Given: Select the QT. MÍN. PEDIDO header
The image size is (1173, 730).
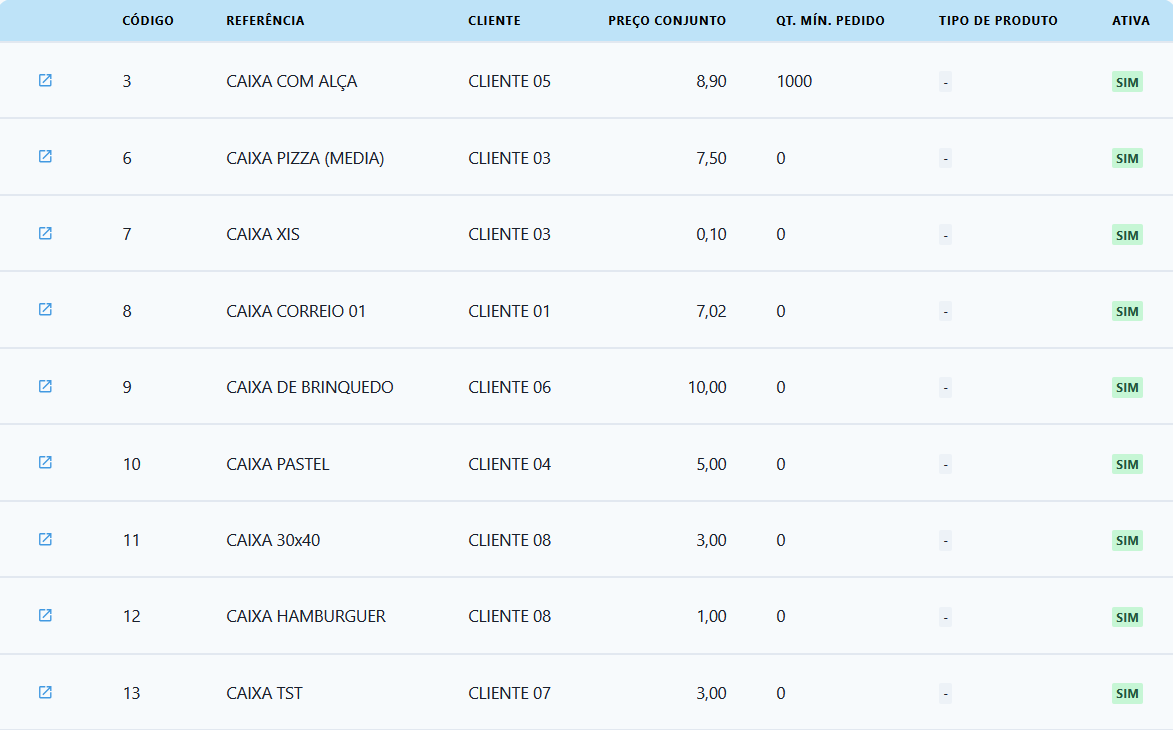Looking at the screenshot, I should pos(830,21).
